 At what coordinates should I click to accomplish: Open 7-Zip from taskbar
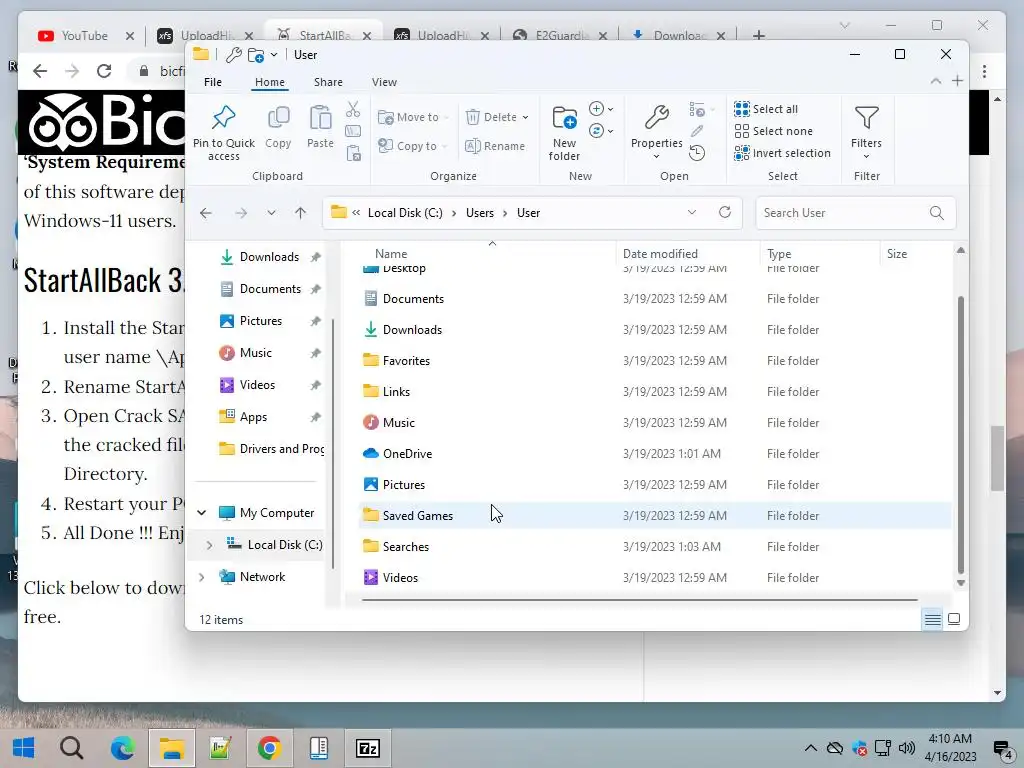368,748
